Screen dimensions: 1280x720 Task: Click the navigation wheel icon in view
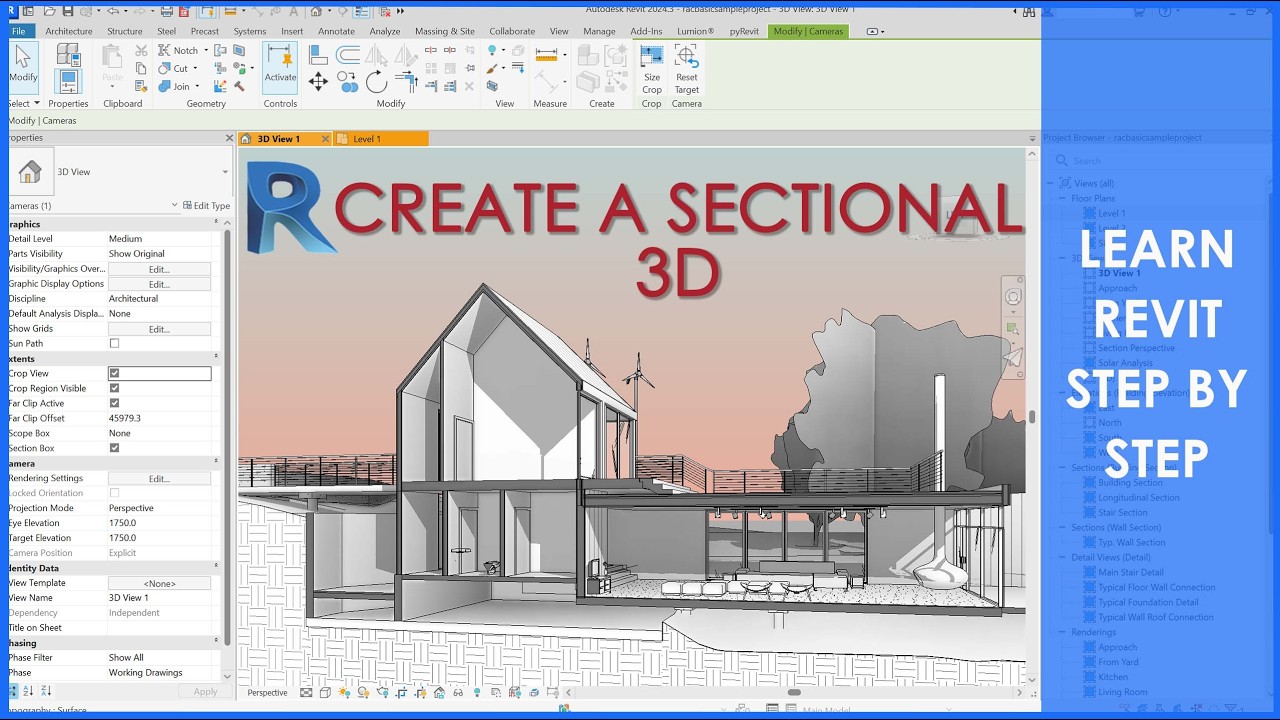(1013, 297)
